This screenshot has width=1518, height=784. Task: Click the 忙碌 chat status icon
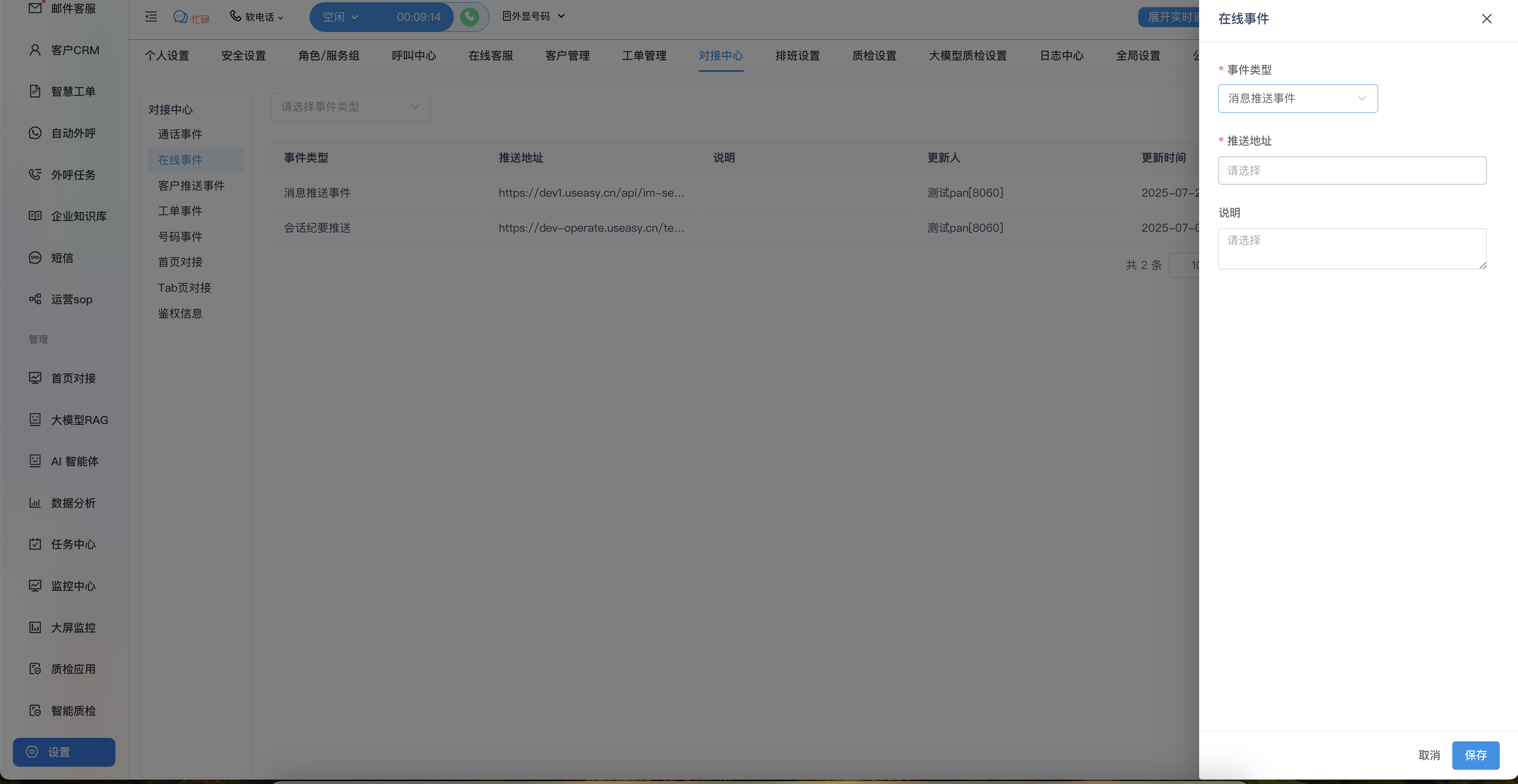coord(180,16)
